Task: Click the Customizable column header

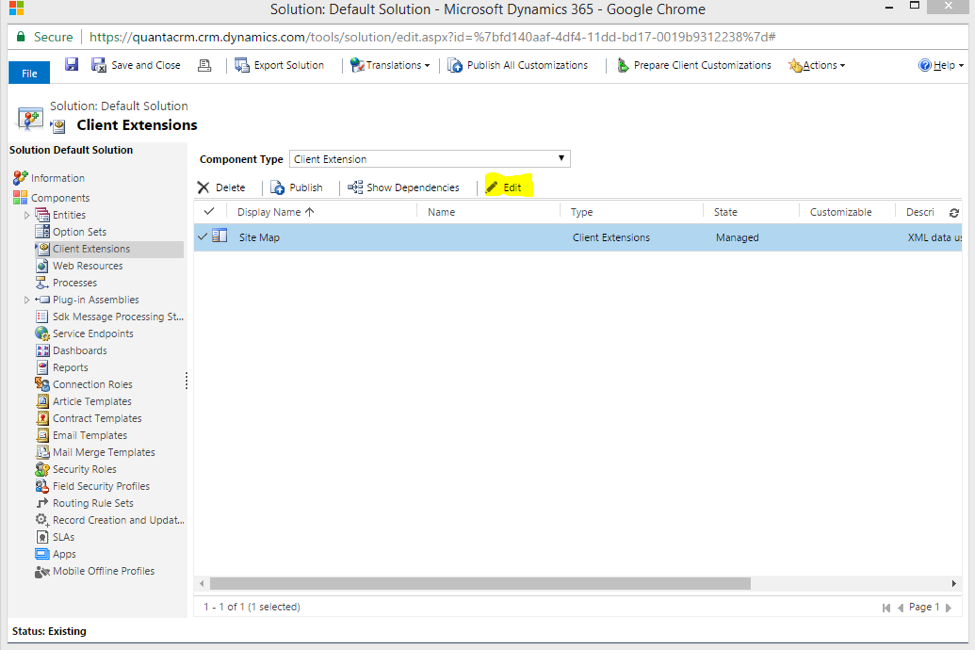Action: pos(841,212)
